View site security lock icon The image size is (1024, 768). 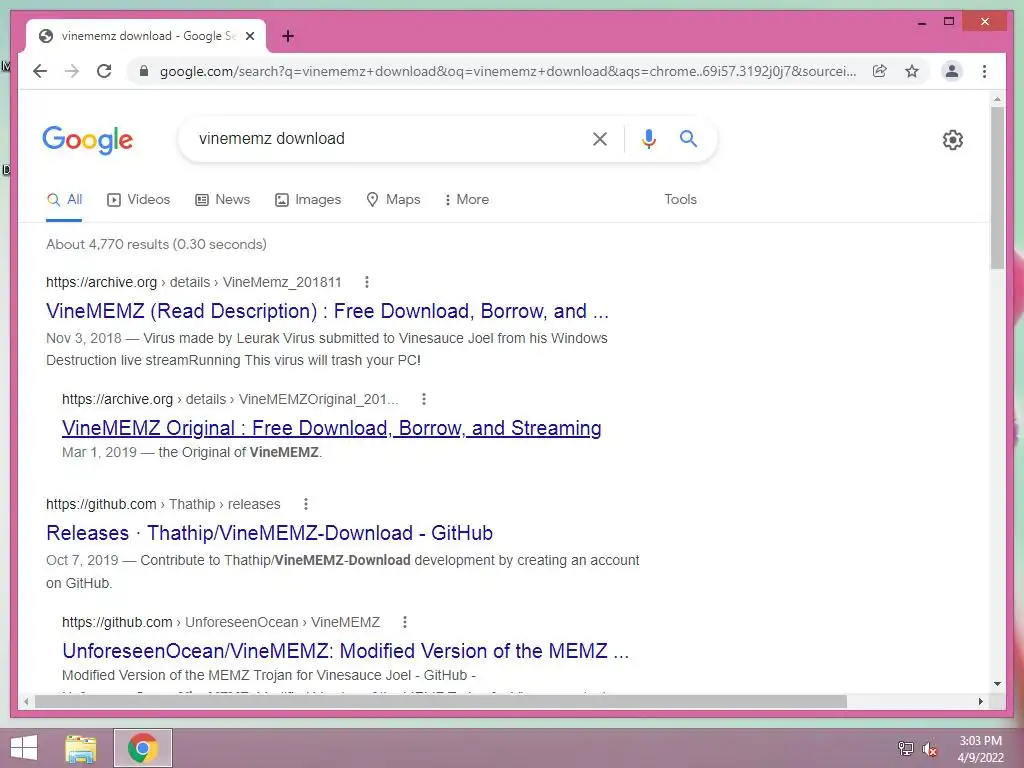(x=144, y=71)
